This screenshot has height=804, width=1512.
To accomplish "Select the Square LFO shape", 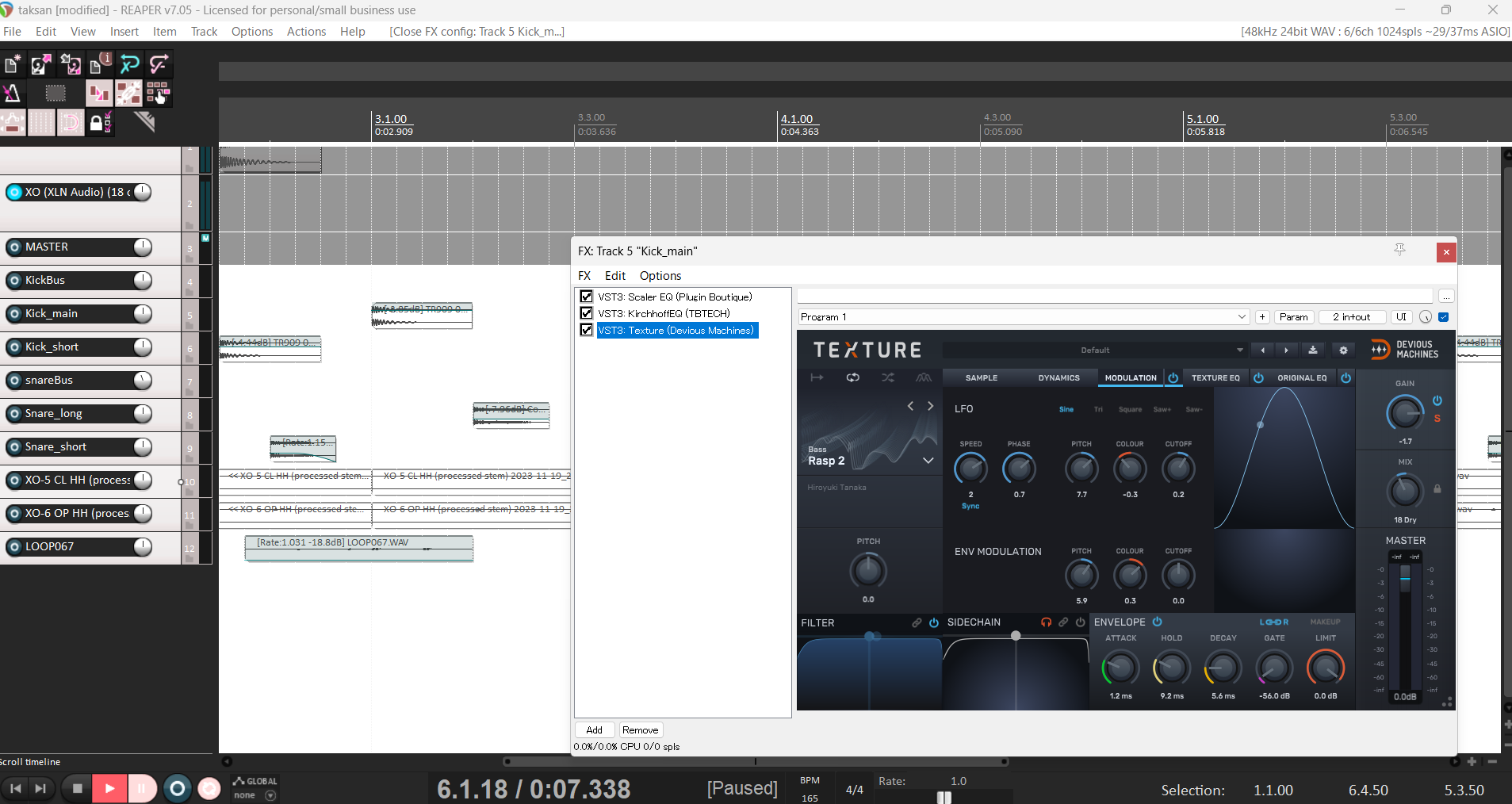I will coord(1130,410).
